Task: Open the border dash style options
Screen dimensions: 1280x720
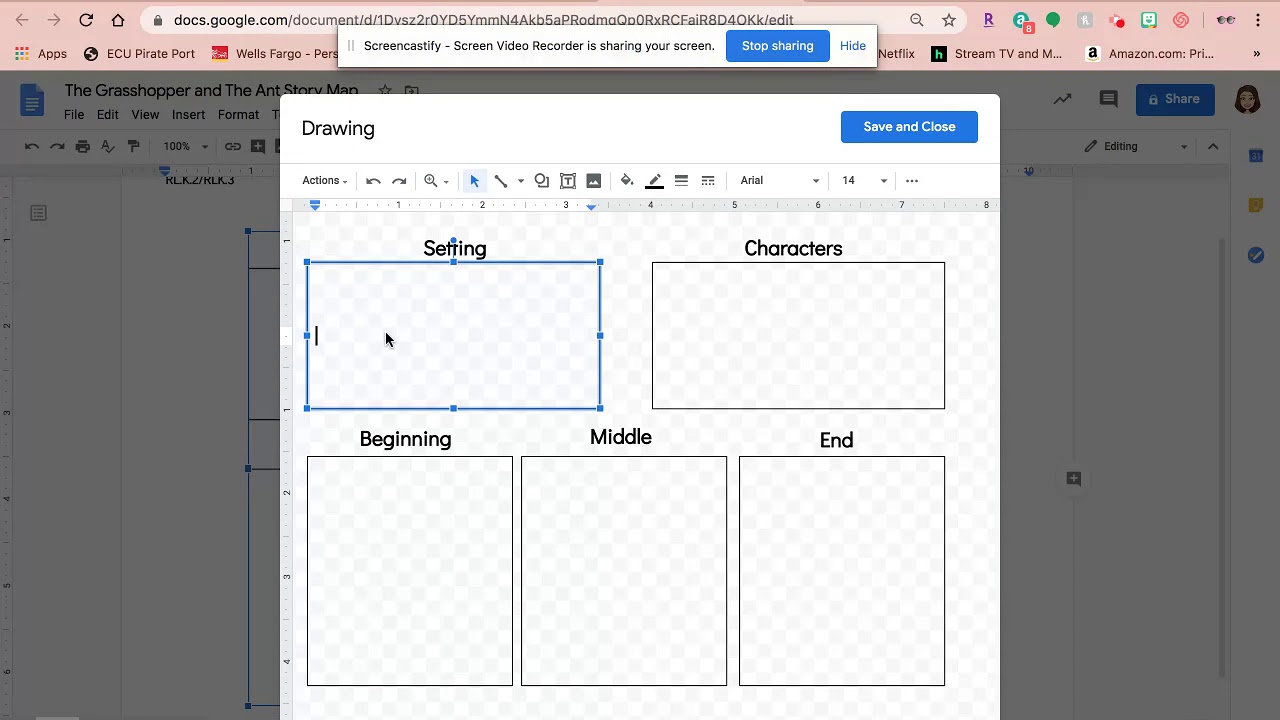Action: (x=708, y=181)
